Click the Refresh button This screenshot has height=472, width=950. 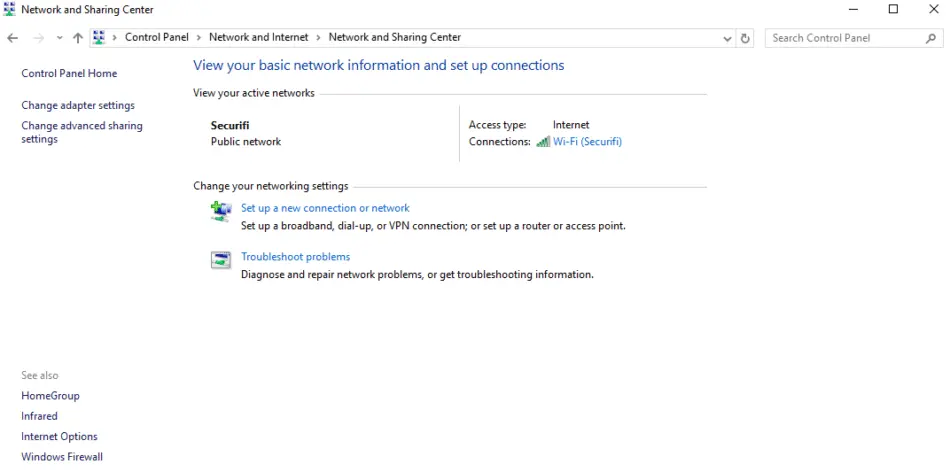click(745, 38)
